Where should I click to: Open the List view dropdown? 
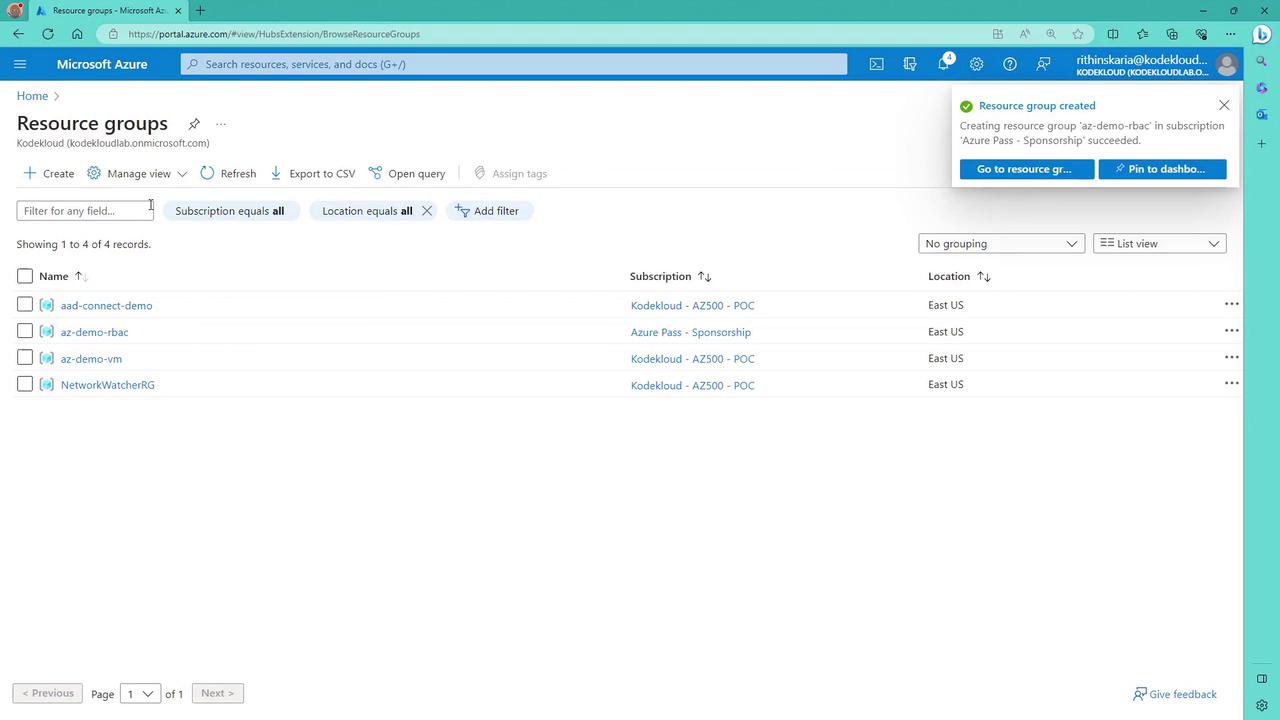click(x=1159, y=244)
